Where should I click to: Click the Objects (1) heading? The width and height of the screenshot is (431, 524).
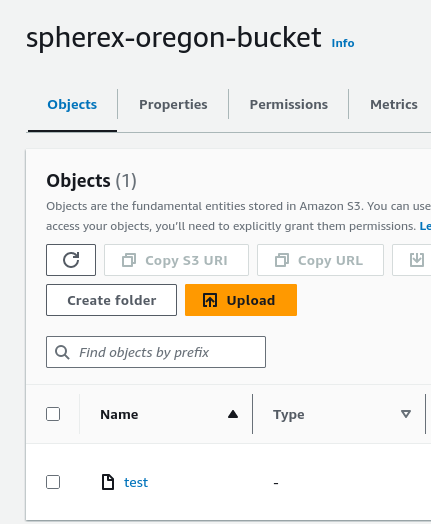pos(91,181)
